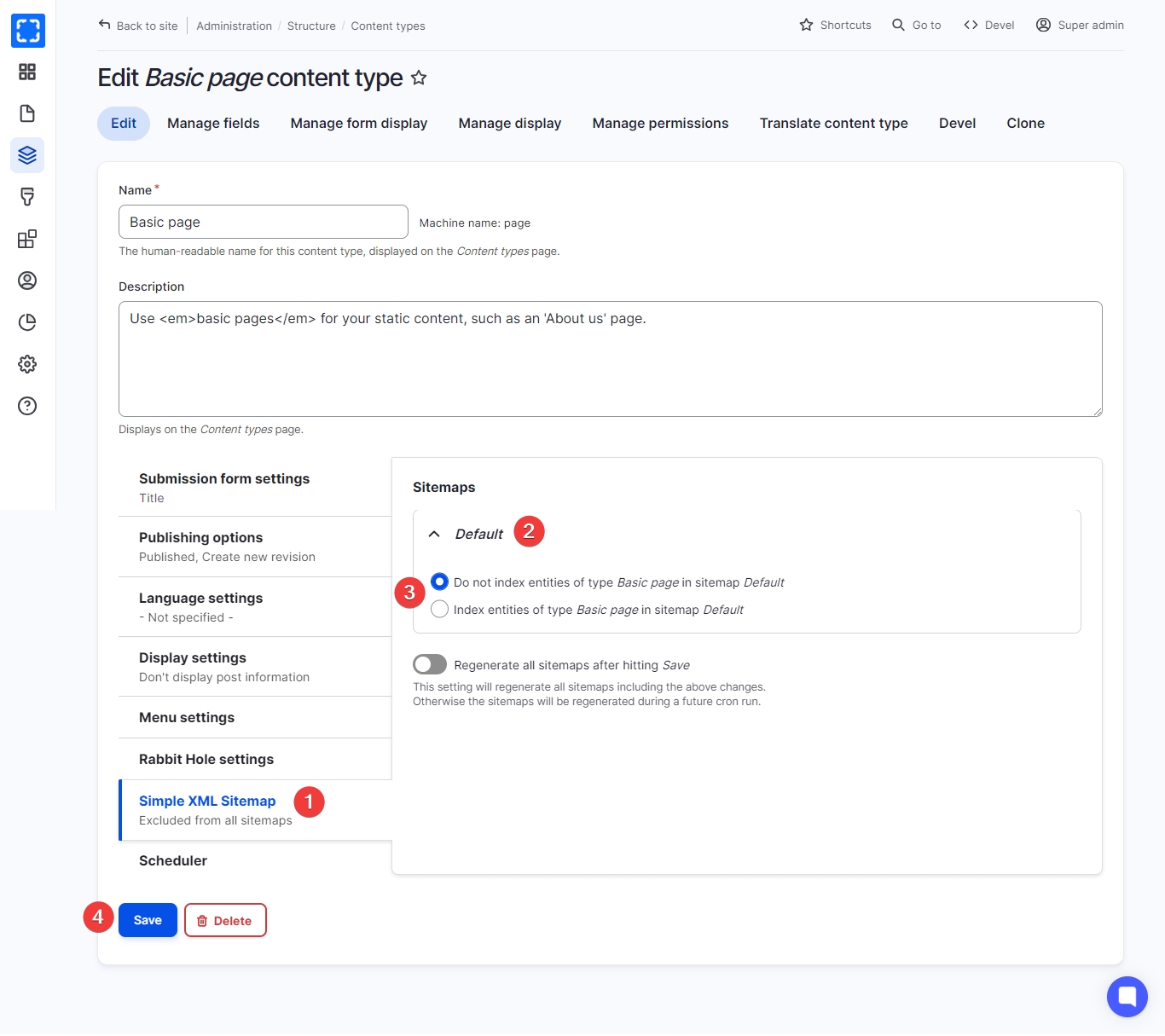Click the blue Save button
Image resolution: width=1165 pixels, height=1036 pixels.
coord(148,920)
